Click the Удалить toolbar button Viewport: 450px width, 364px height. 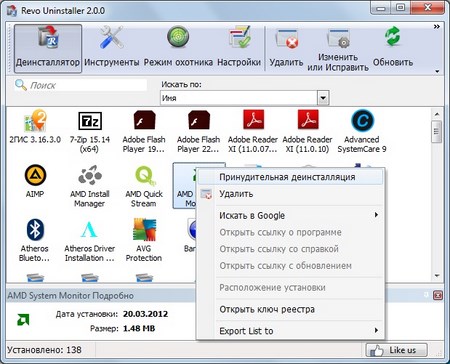click(286, 48)
